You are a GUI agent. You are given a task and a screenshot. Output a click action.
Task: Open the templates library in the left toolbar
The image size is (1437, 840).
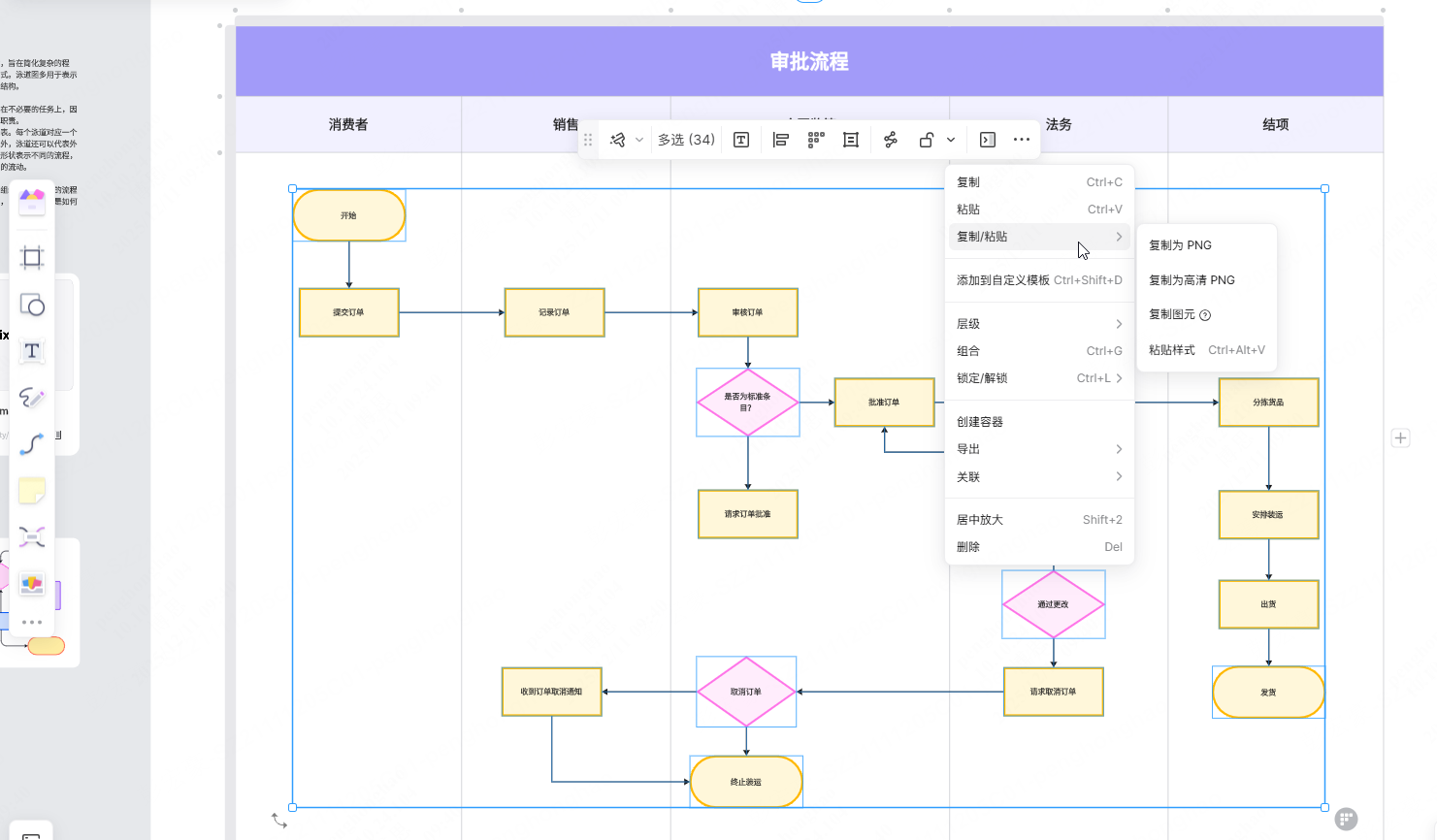[x=32, y=202]
